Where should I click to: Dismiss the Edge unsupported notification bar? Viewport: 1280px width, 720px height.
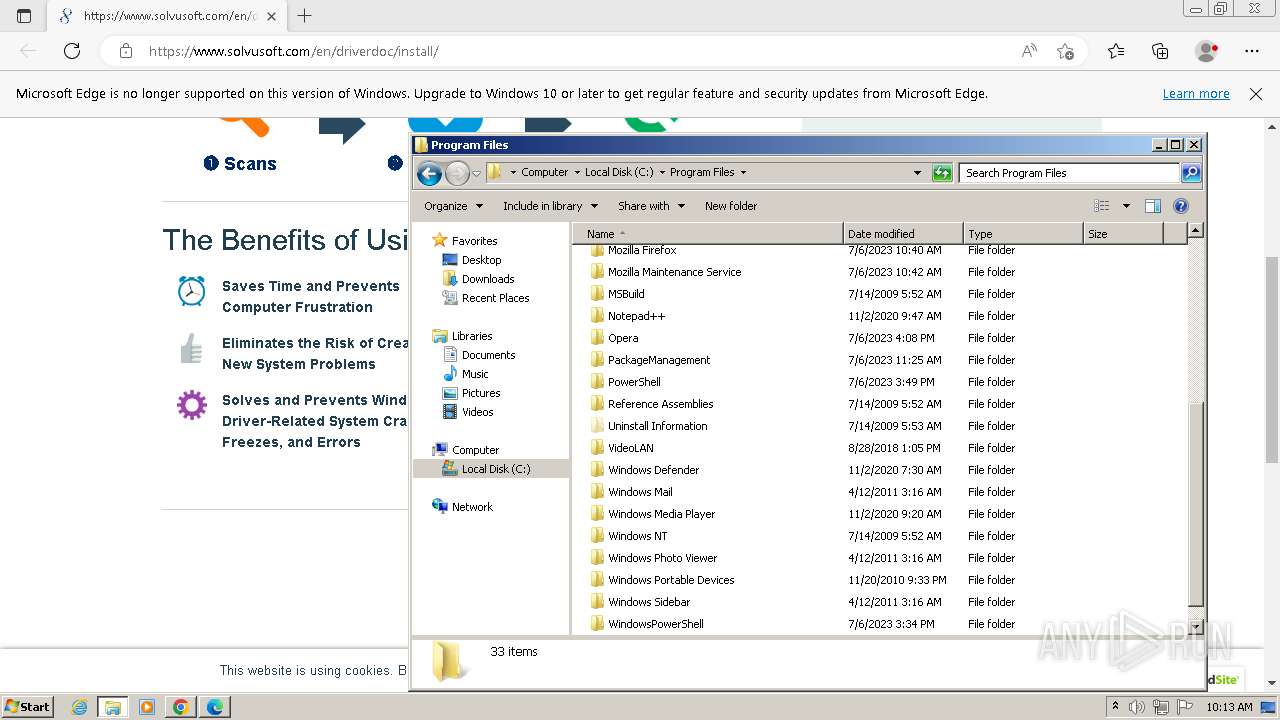pos(1256,94)
